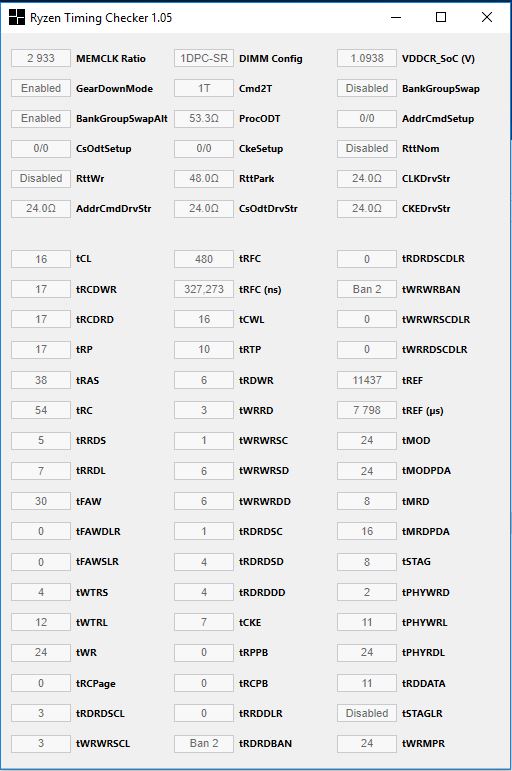Select the MEMCLK Ratio value field
The width and height of the screenshot is (512, 771).
point(41,58)
